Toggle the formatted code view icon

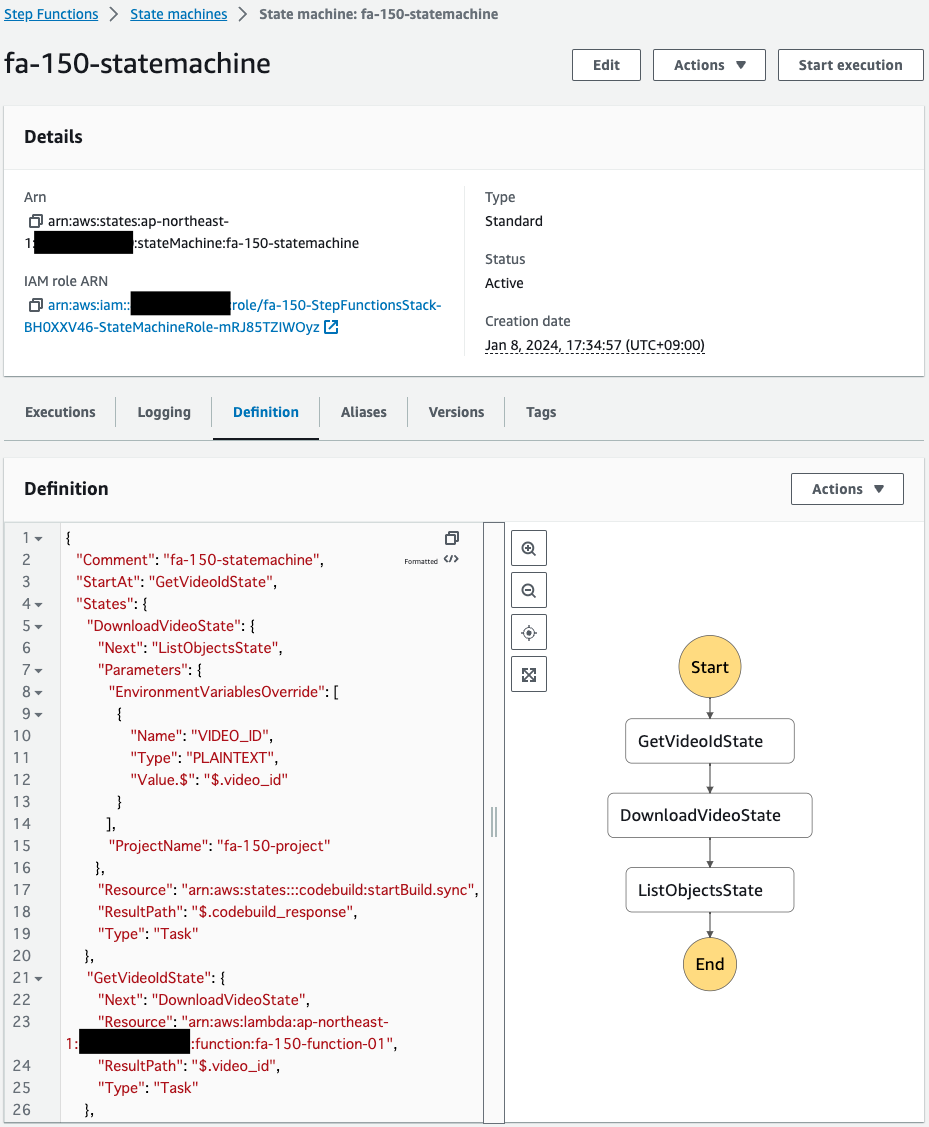[451, 560]
